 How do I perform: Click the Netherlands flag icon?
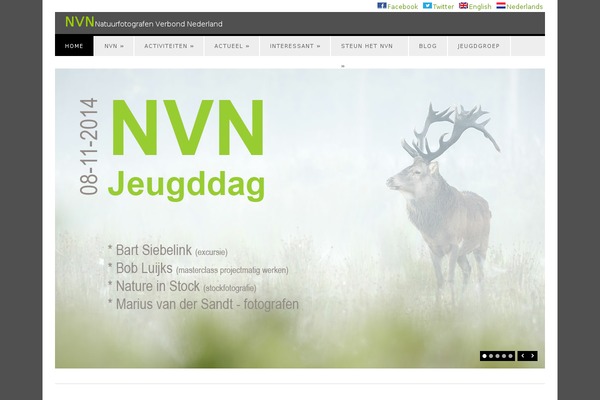coord(501,5)
